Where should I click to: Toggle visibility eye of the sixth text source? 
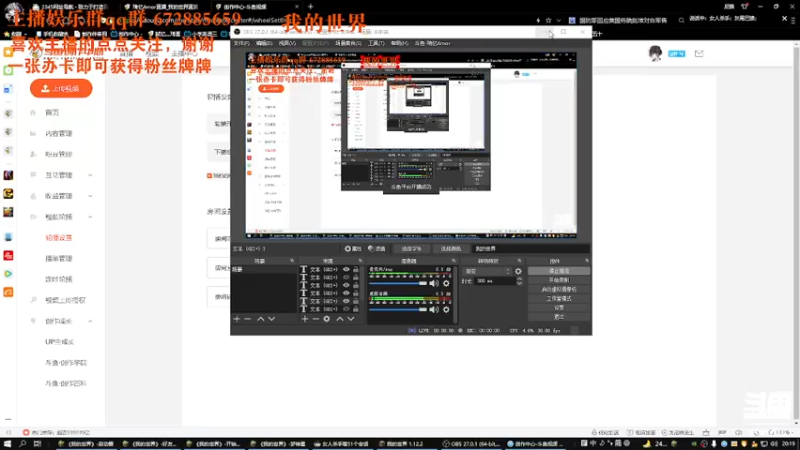coord(346,309)
